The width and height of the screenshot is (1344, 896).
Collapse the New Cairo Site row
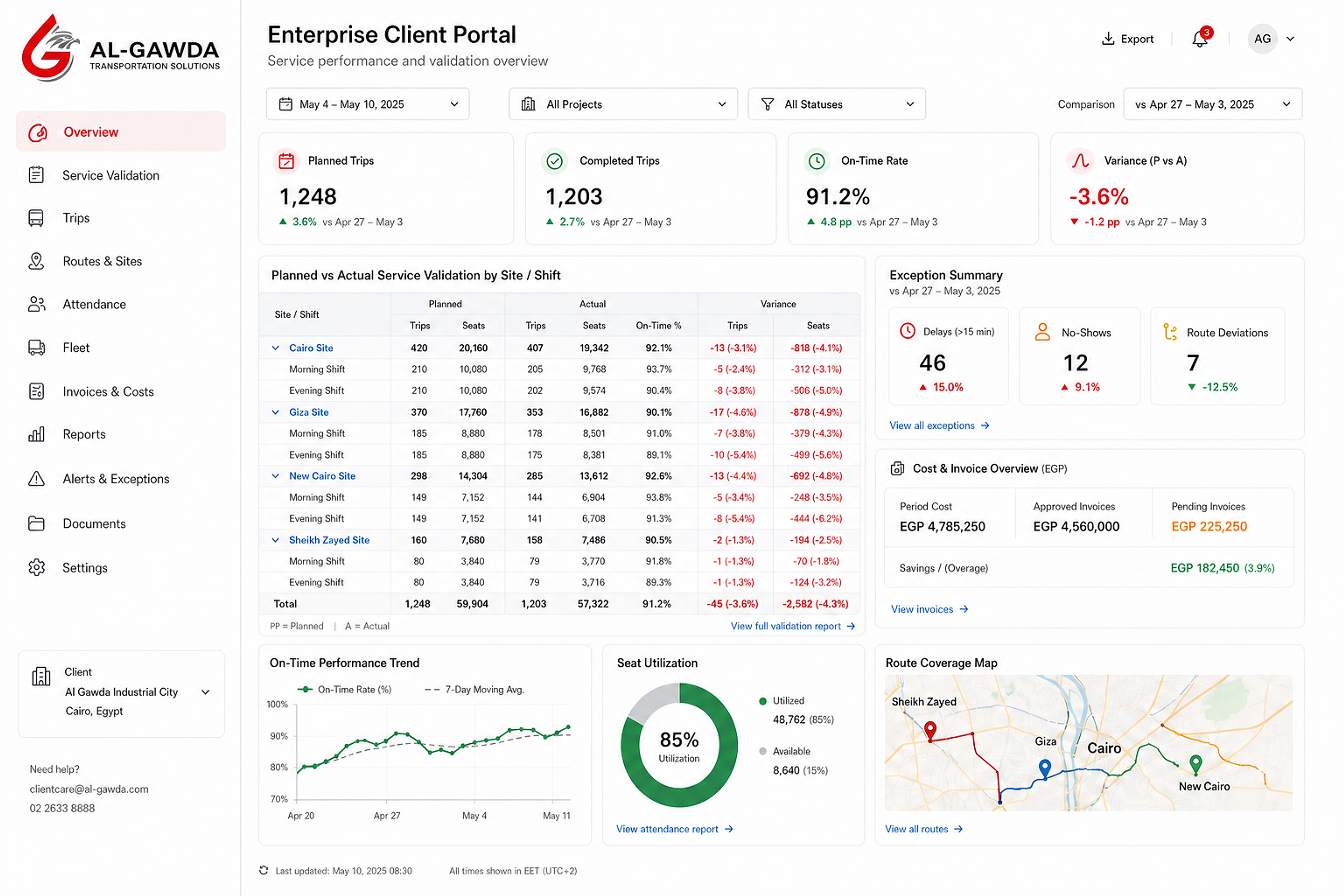tap(276, 476)
